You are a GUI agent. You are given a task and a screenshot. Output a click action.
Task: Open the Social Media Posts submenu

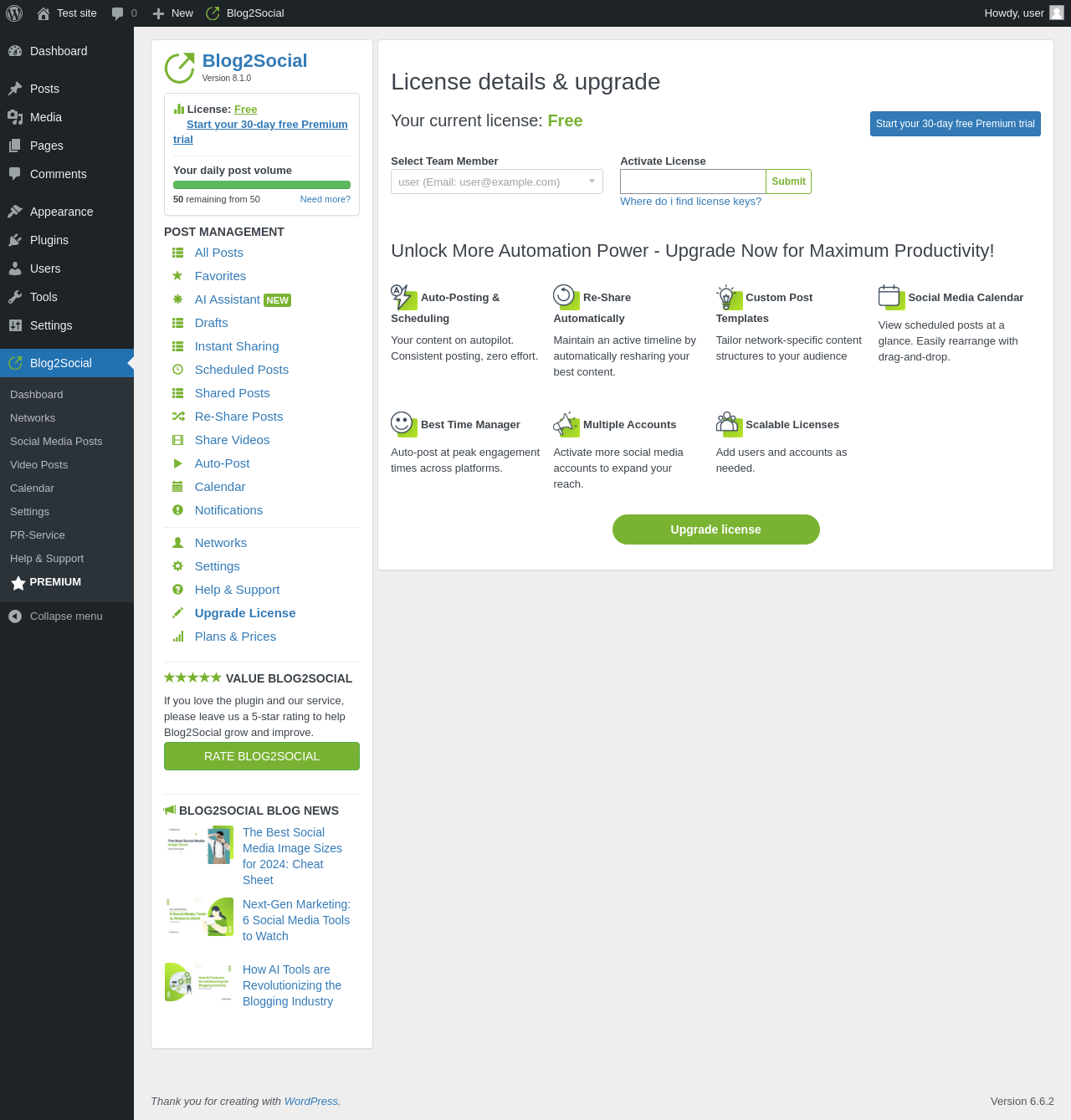point(56,442)
